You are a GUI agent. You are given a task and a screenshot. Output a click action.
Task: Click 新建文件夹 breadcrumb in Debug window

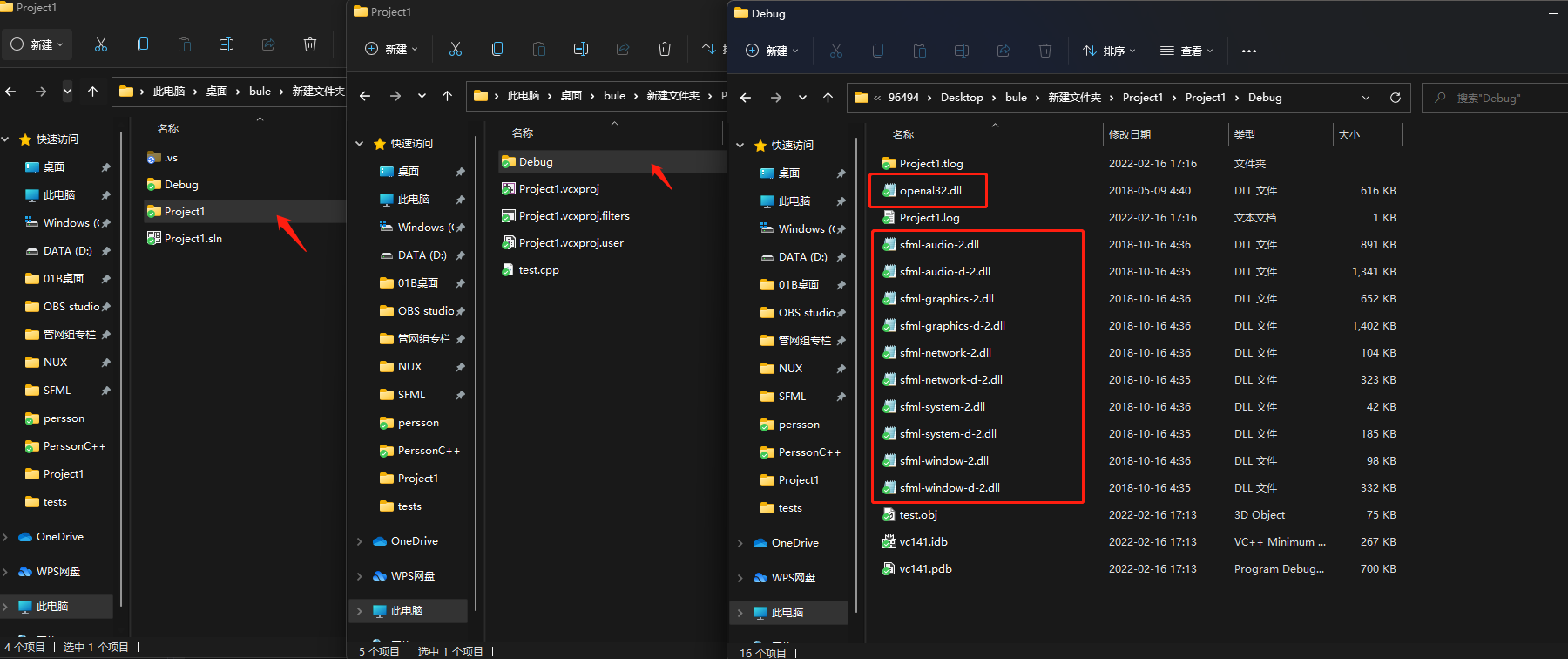[1074, 98]
